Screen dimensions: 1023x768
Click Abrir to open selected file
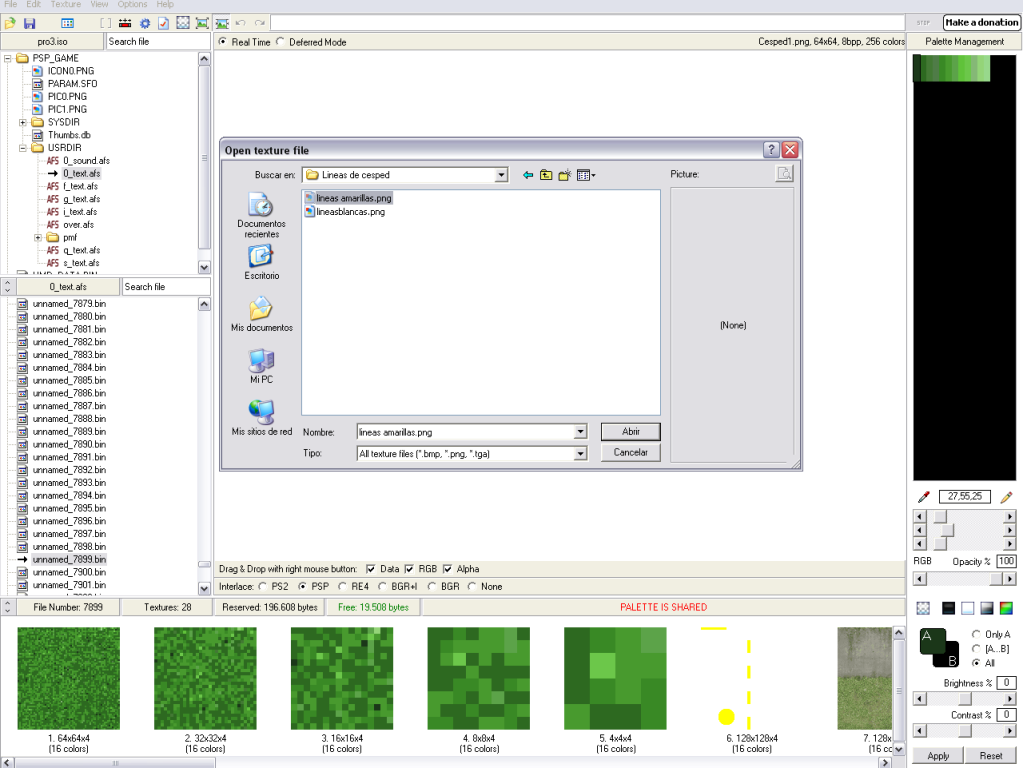pos(631,432)
